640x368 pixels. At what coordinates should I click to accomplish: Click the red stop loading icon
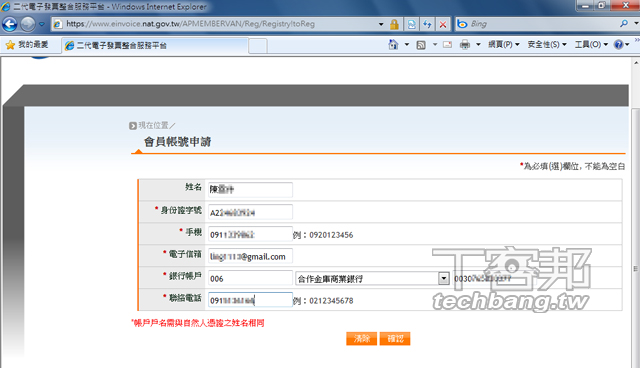click(x=443, y=24)
